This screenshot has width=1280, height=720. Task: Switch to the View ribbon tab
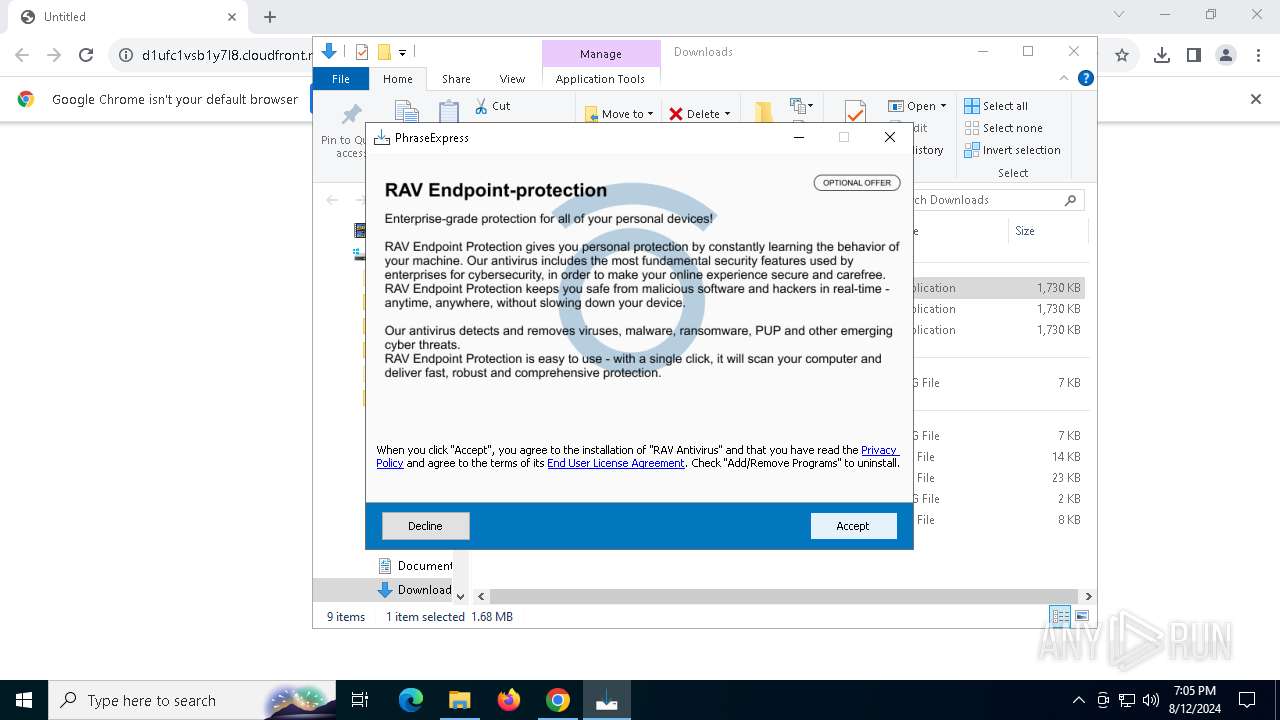pos(512,79)
